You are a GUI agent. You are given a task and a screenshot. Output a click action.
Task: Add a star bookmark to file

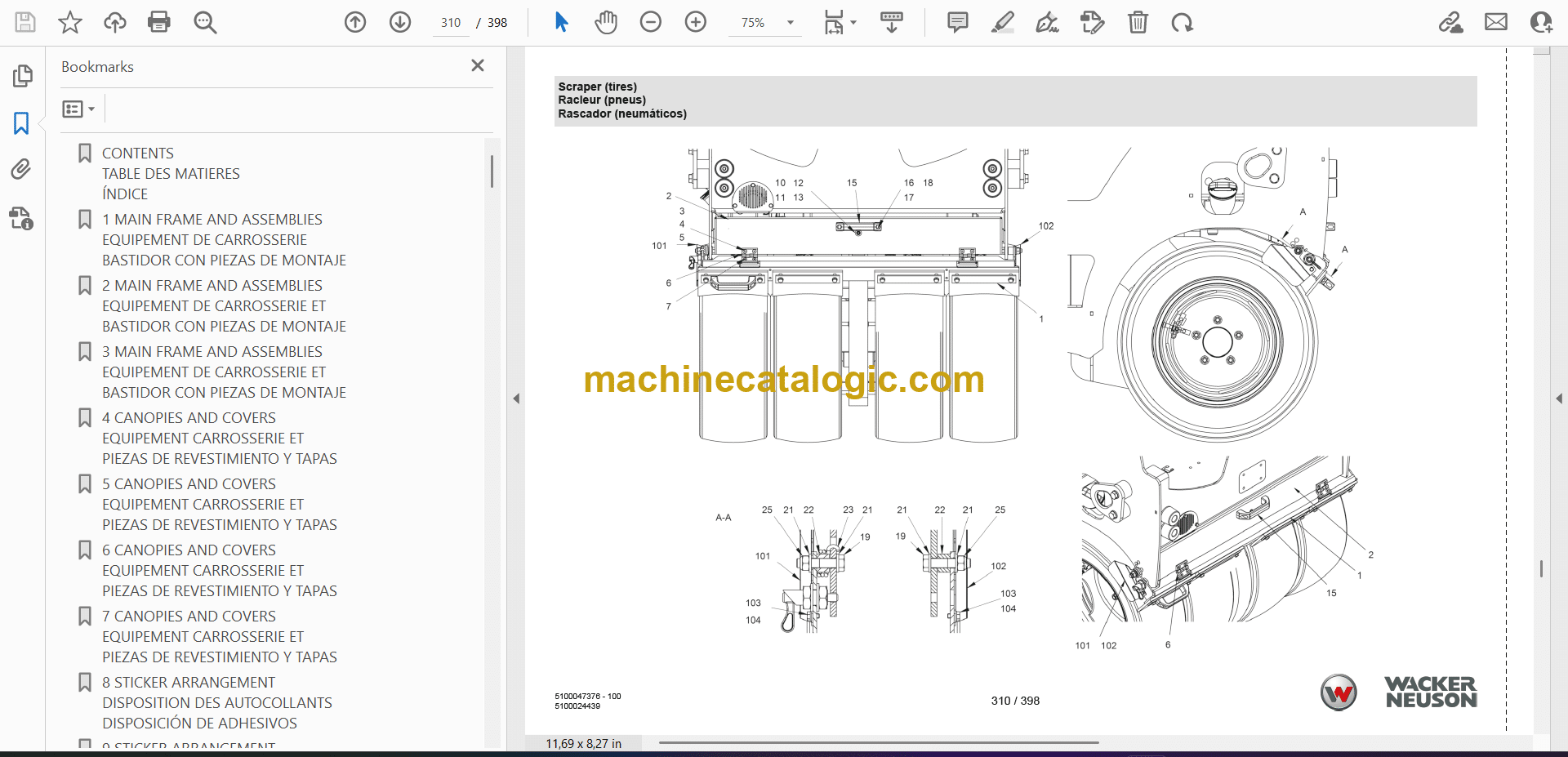tap(70, 22)
